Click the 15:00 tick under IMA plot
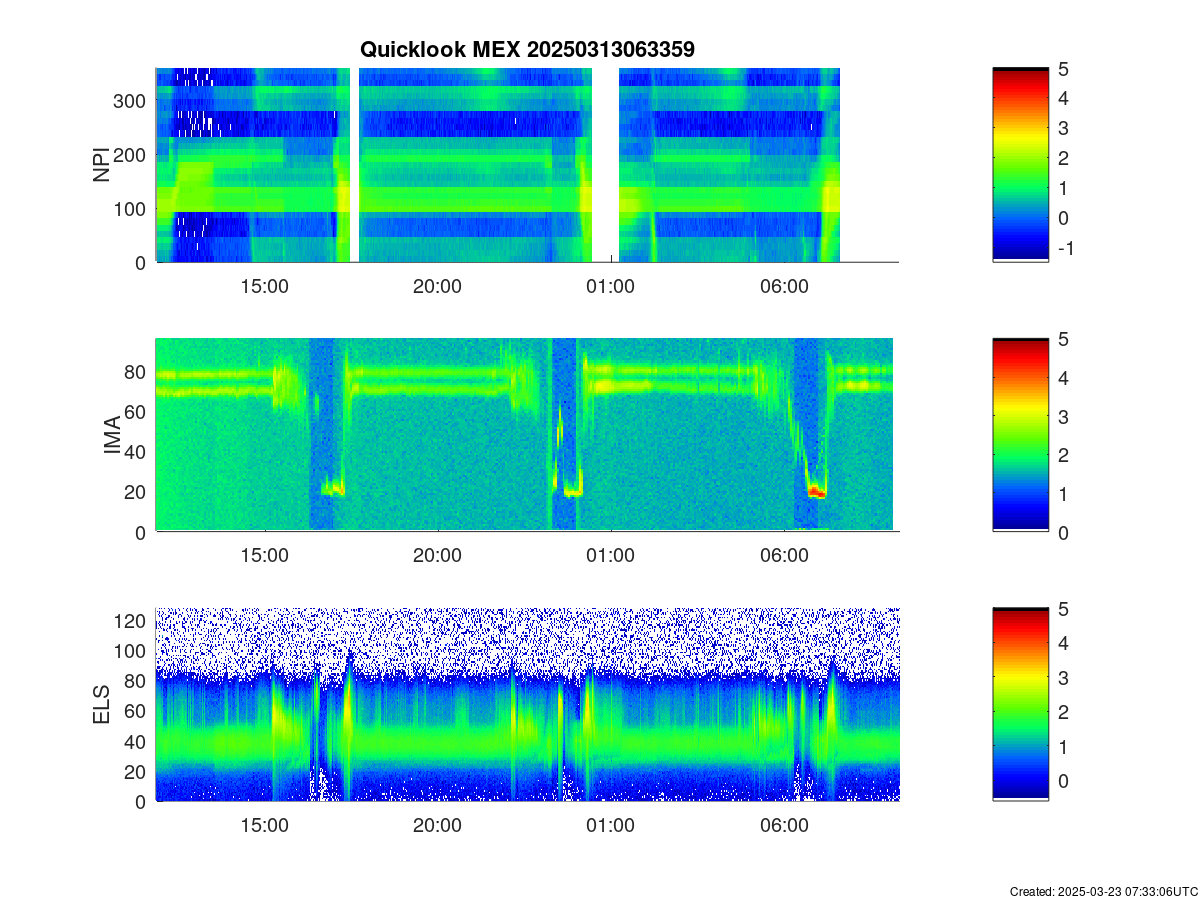This screenshot has height=900, width=1200. click(x=265, y=556)
